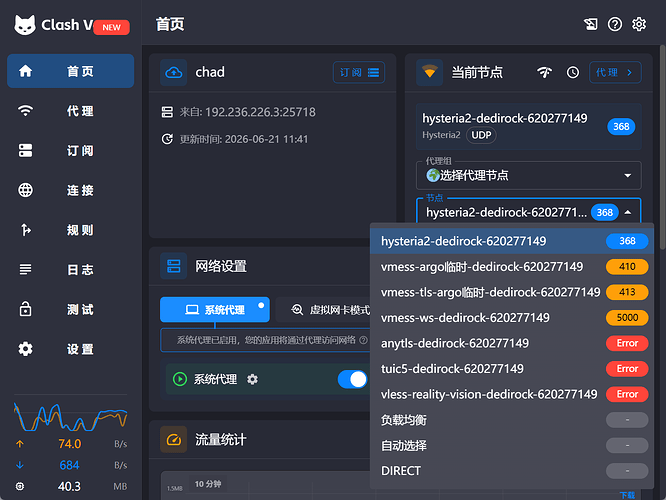Click the 413 delay badge
This screenshot has width=666, height=500.
(627, 292)
